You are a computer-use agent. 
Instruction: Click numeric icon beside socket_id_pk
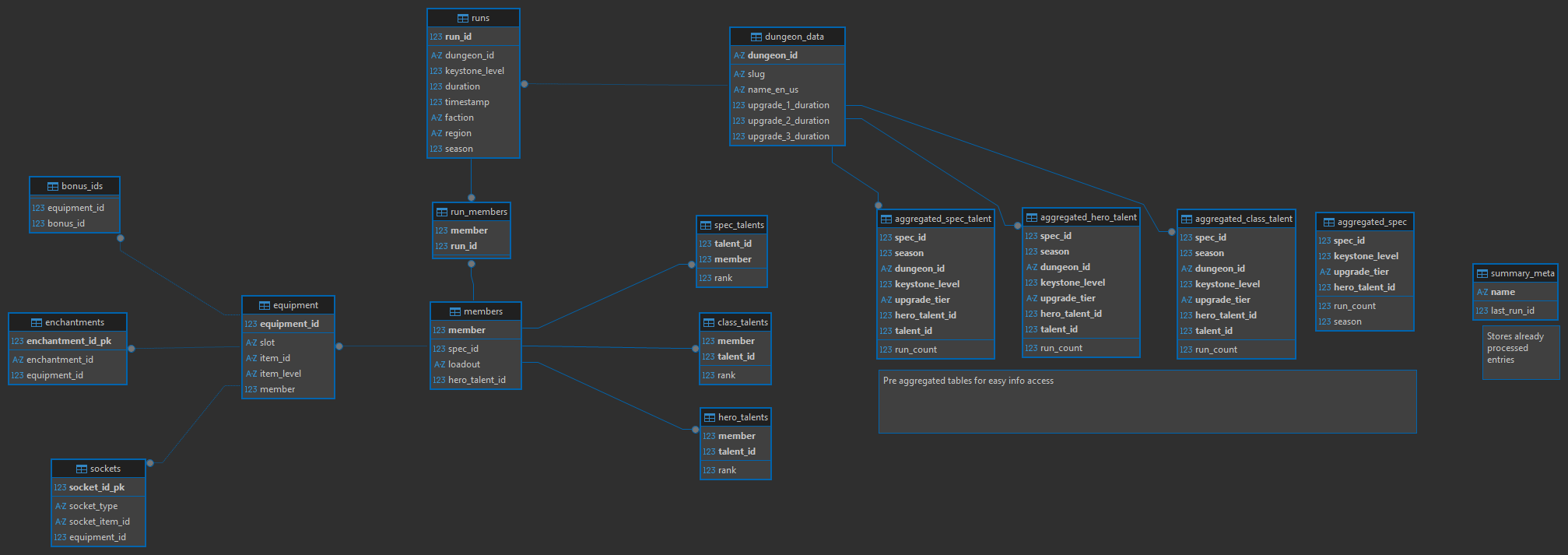[60, 487]
